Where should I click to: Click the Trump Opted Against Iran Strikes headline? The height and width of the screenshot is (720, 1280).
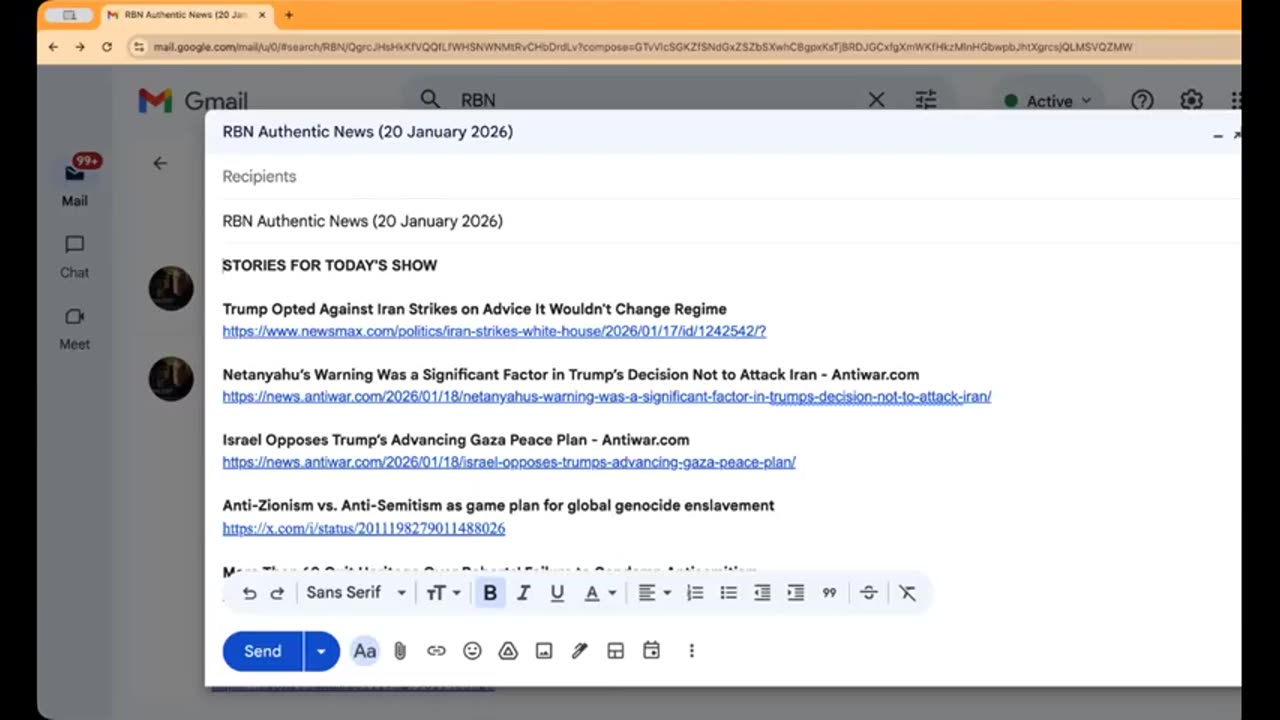475,309
